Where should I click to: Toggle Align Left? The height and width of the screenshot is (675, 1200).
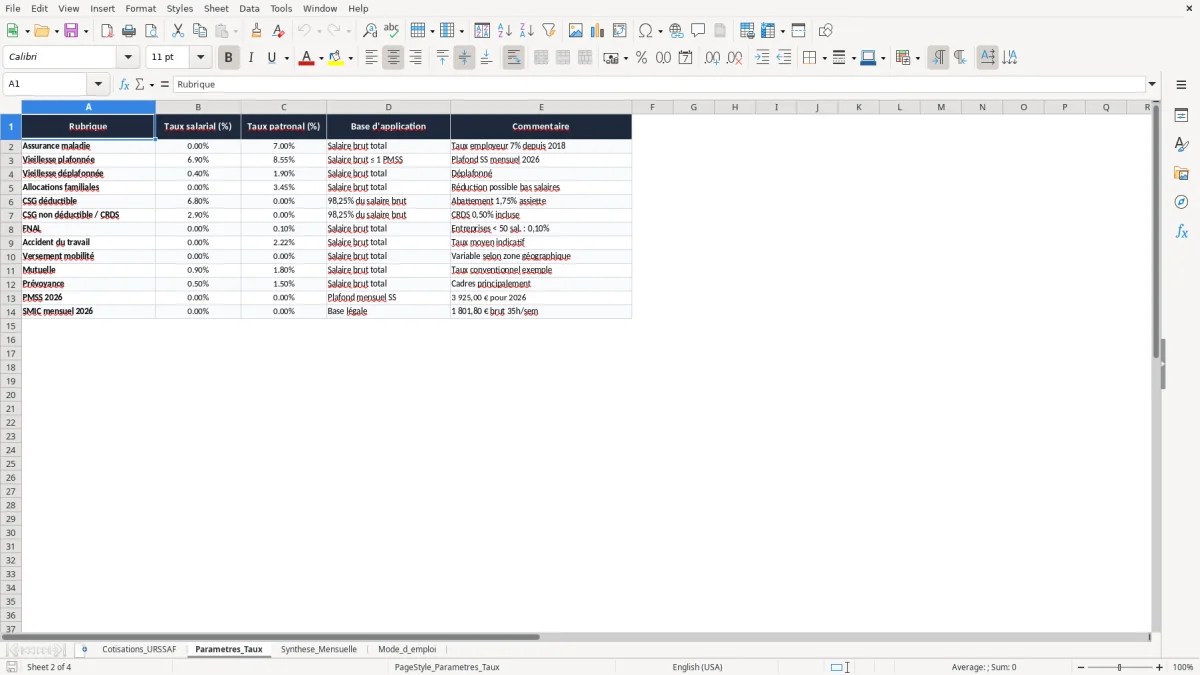click(x=371, y=58)
